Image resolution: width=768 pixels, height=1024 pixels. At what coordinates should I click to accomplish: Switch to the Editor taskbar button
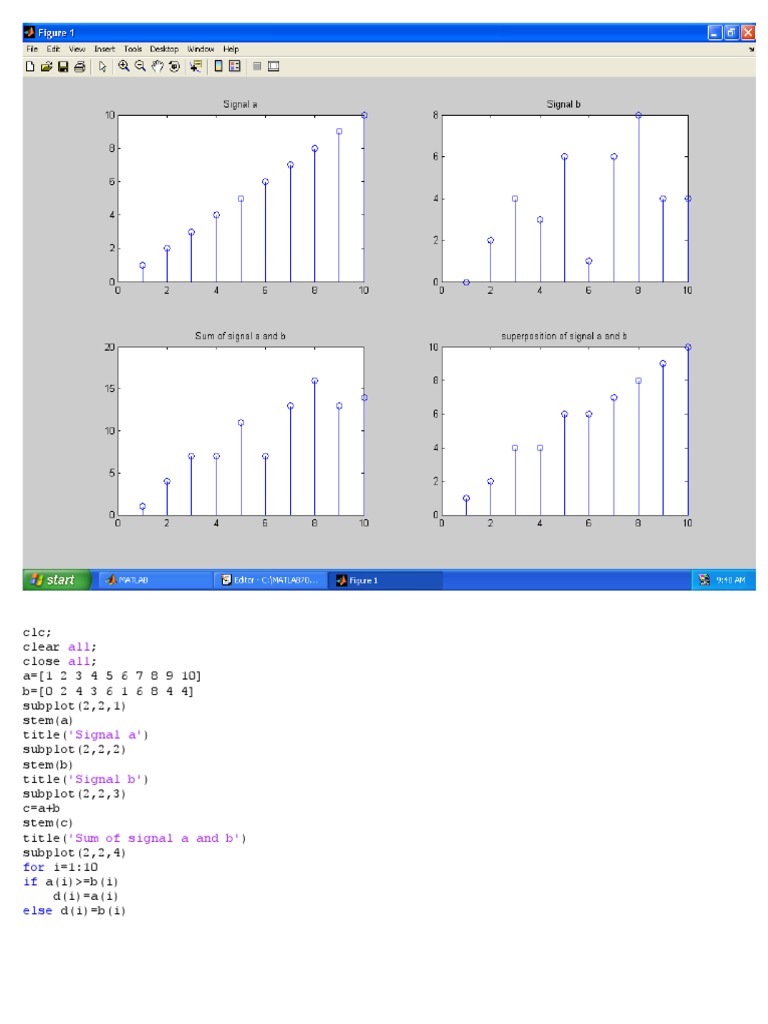271,580
